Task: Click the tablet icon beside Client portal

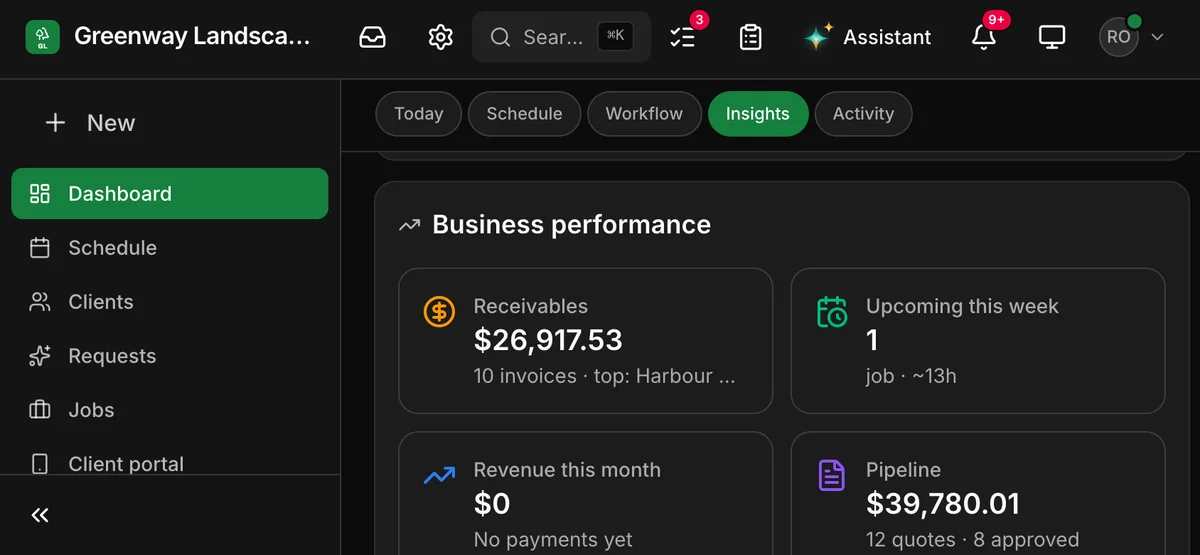Action: 40,464
